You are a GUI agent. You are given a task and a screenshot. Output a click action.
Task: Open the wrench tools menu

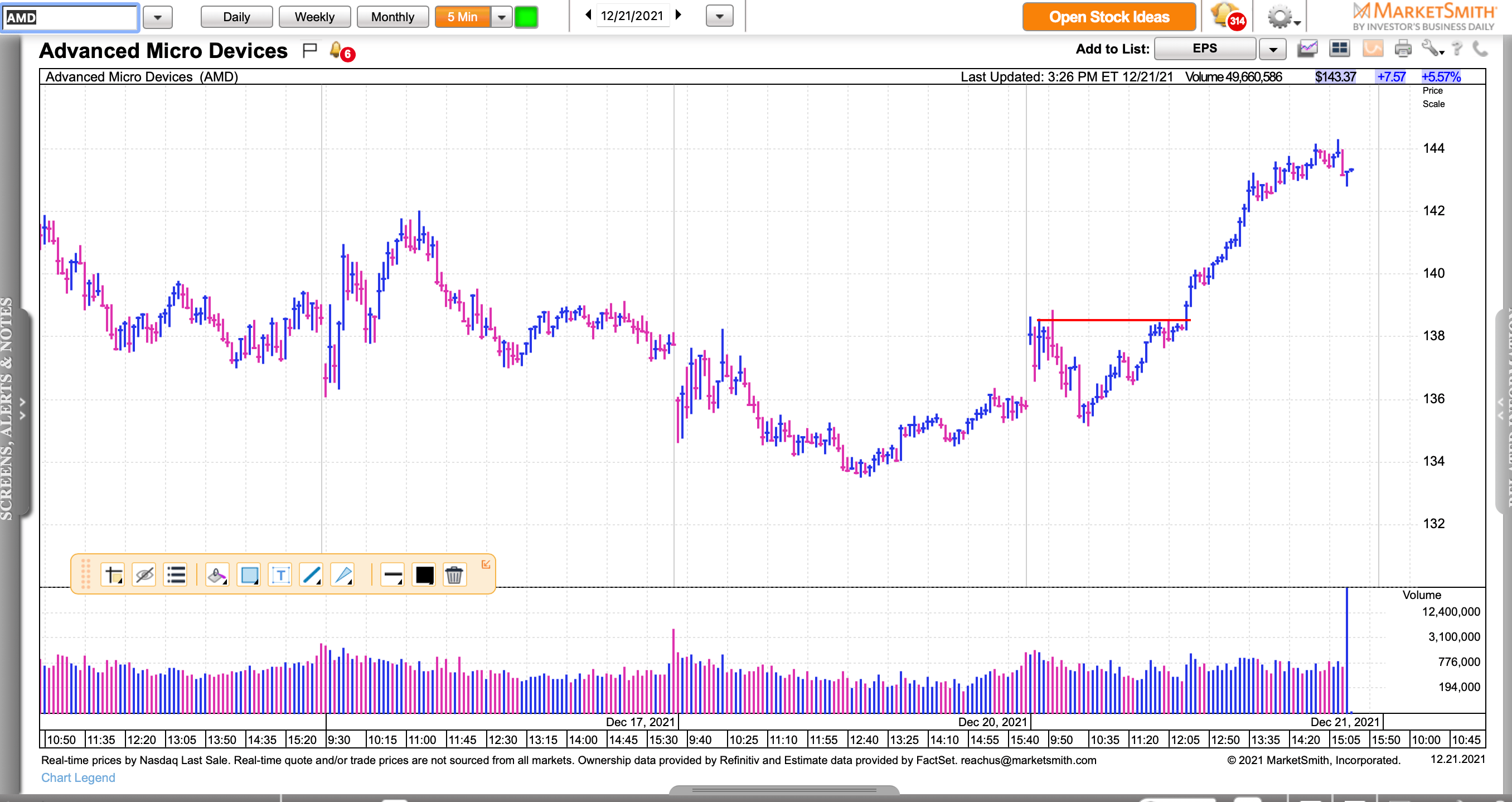1432,49
